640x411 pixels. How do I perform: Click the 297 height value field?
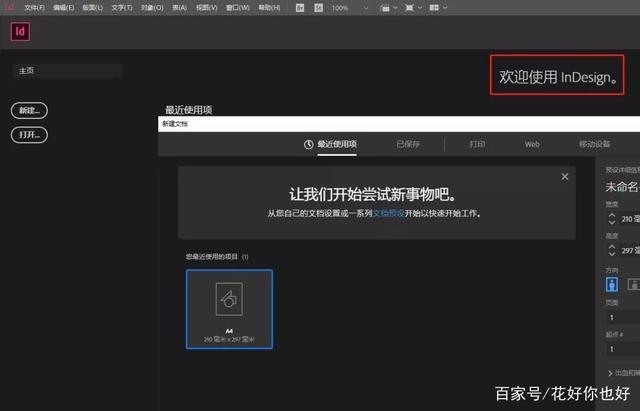tap(631, 251)
